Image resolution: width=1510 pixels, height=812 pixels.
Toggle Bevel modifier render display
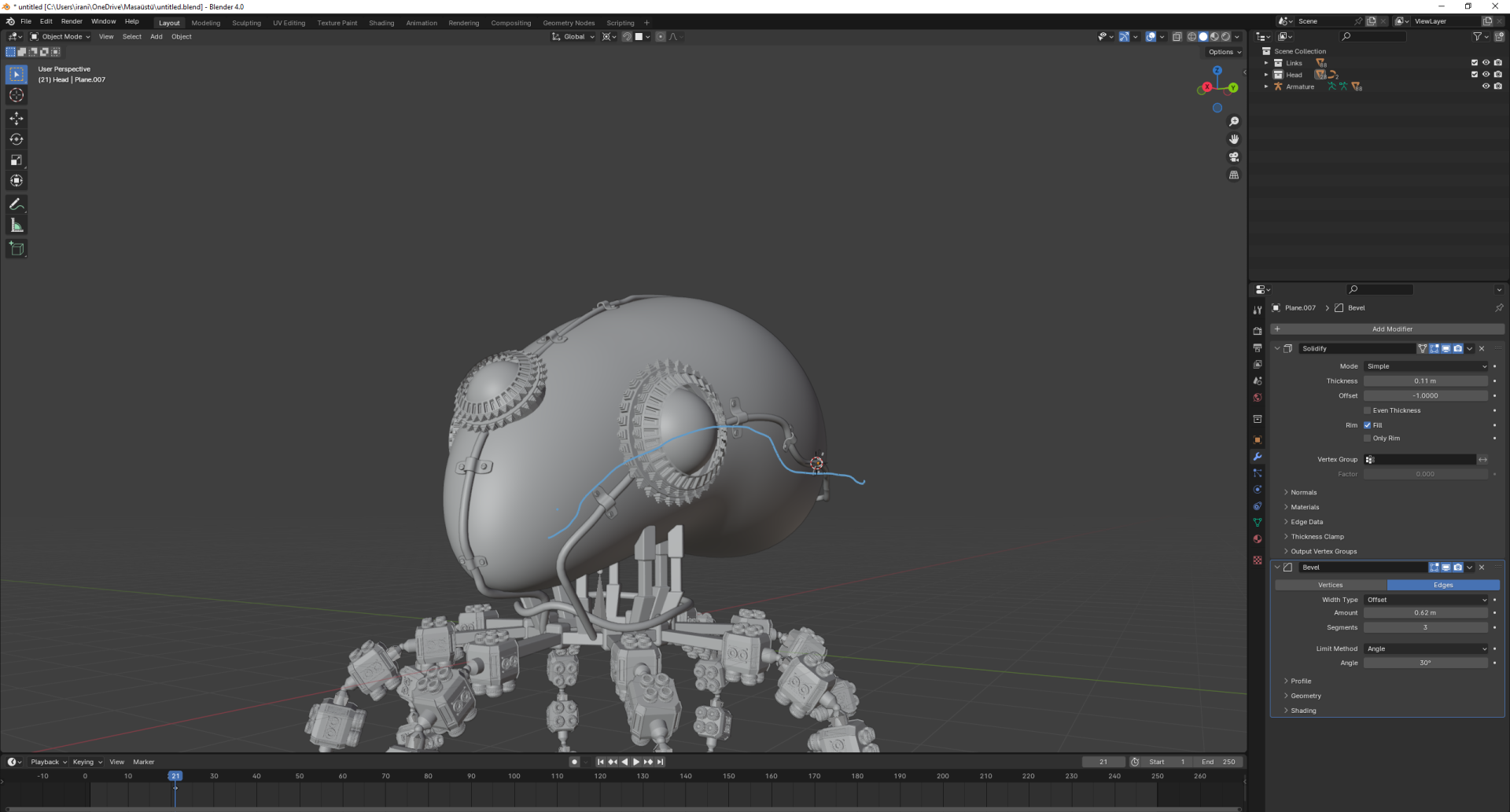(1458, 568)
